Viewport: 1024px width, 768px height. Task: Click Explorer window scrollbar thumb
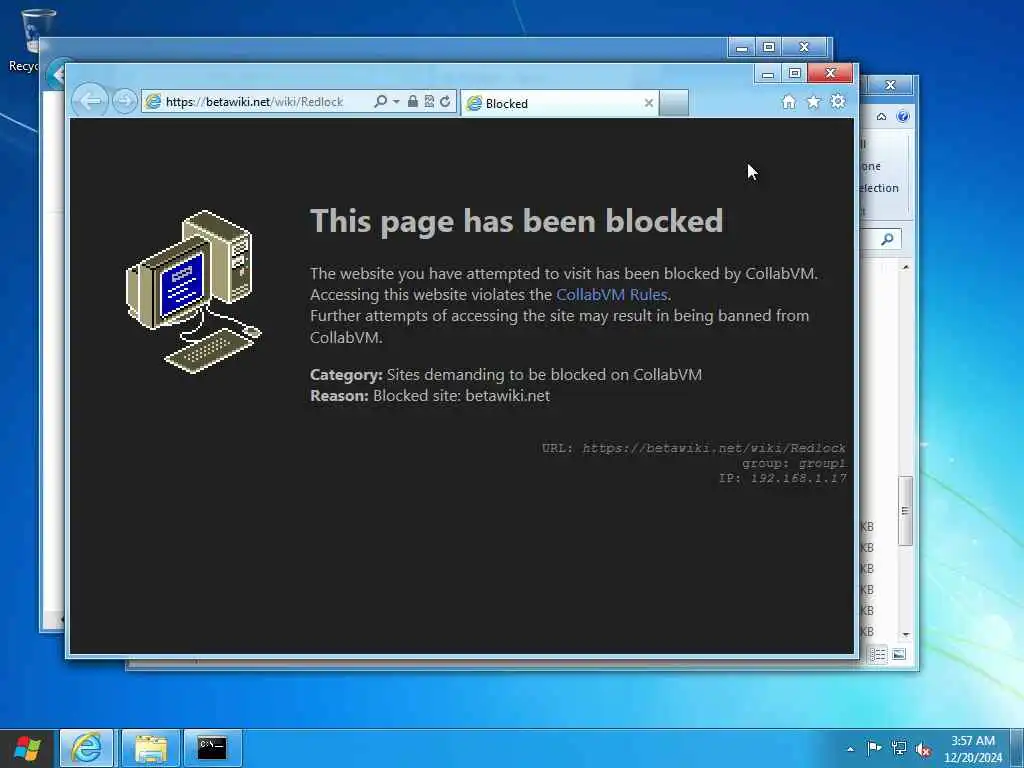[x=905, y=511]
